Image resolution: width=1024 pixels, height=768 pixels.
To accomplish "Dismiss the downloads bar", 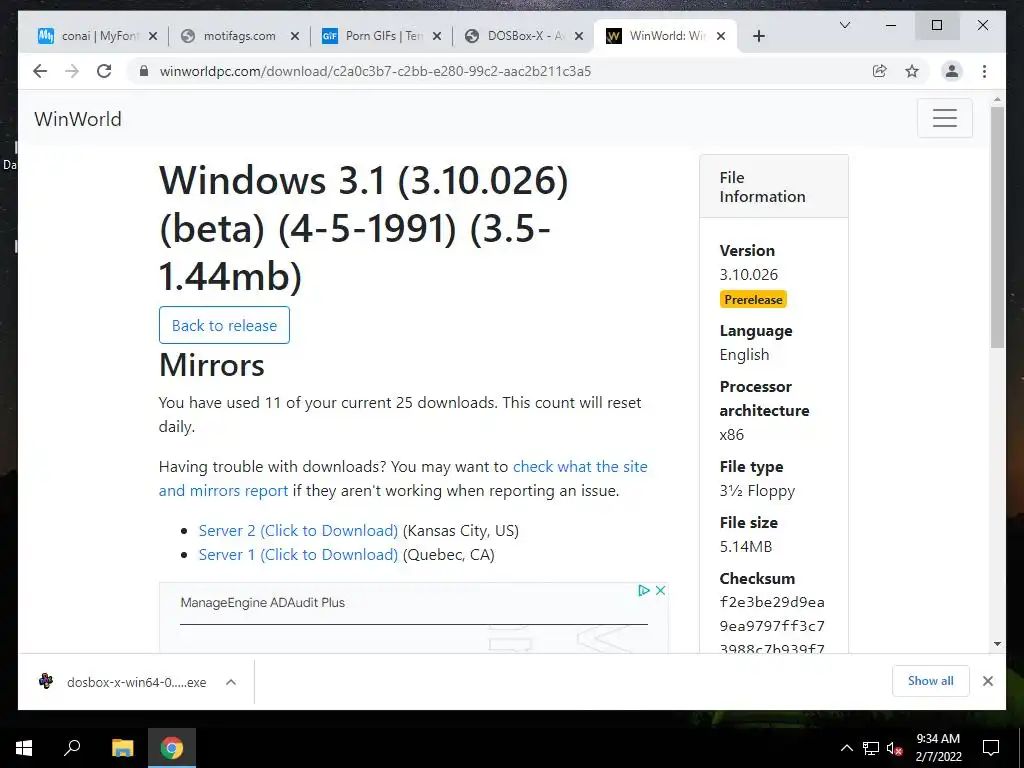I will pos(987,681).
